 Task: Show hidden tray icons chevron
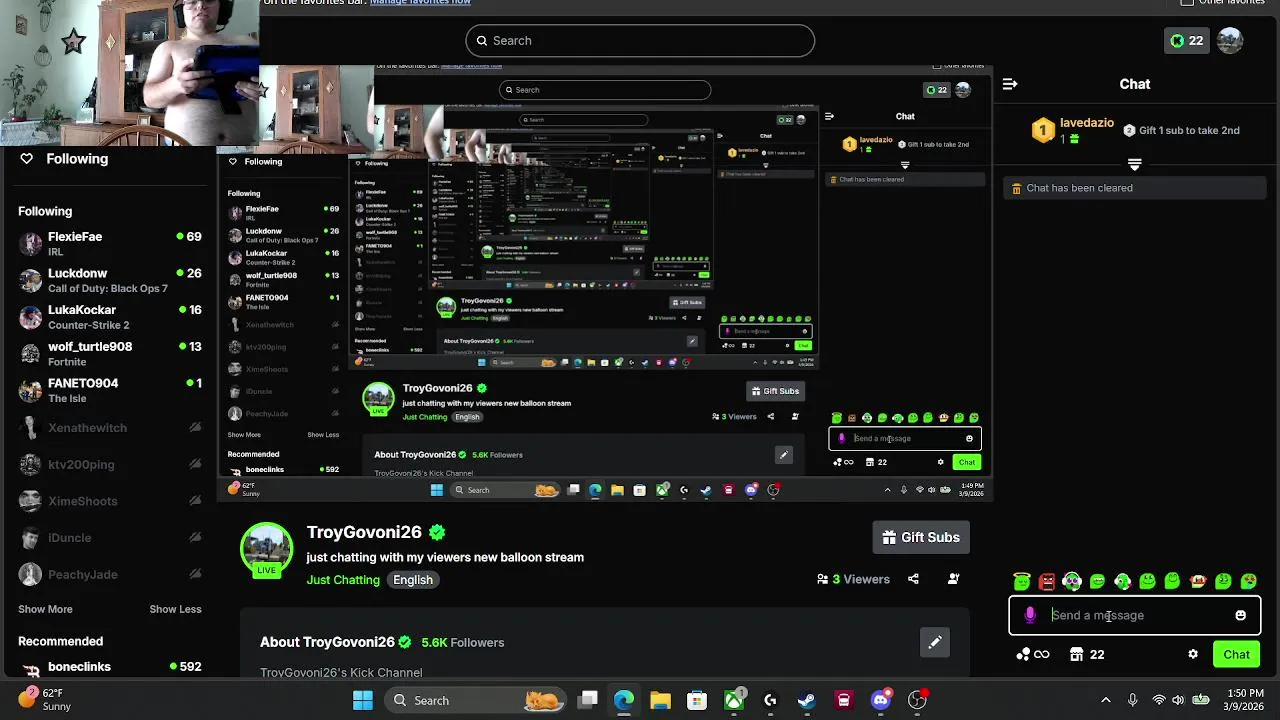(x=1105, y=700)
